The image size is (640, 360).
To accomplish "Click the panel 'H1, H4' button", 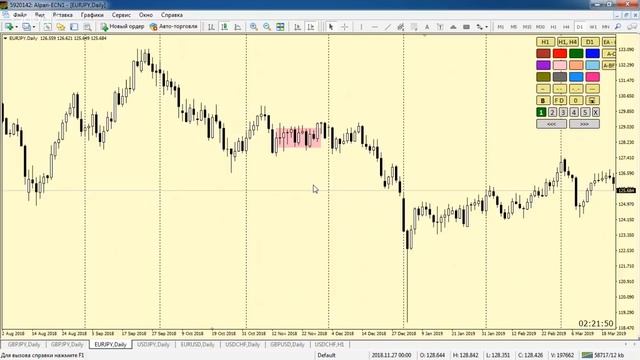I will [567, 42].
